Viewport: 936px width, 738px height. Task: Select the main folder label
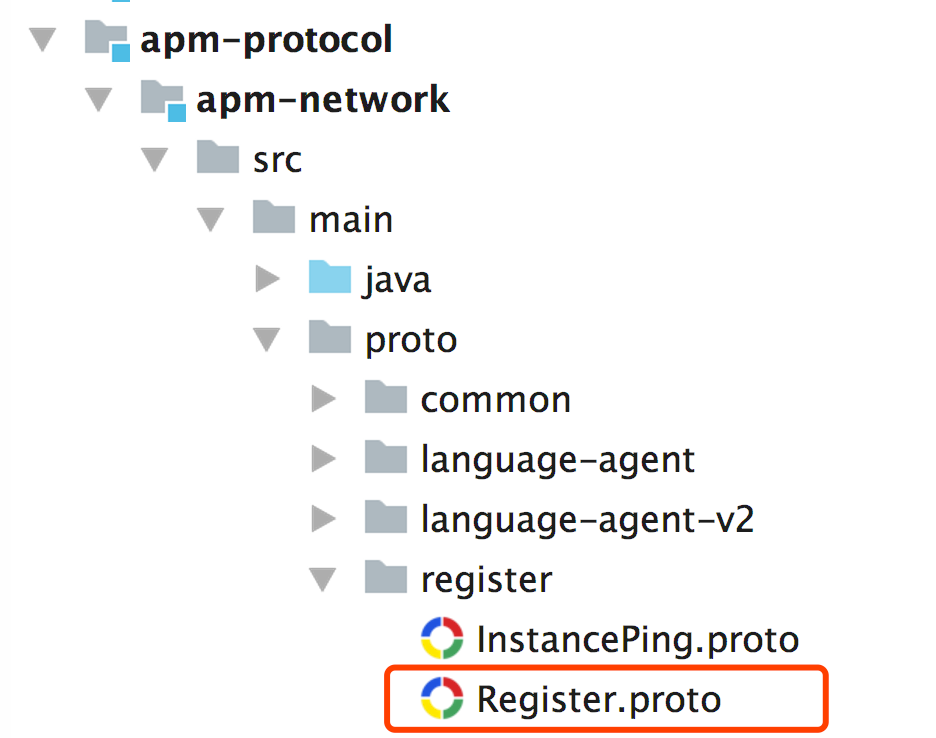coord(350,219)
